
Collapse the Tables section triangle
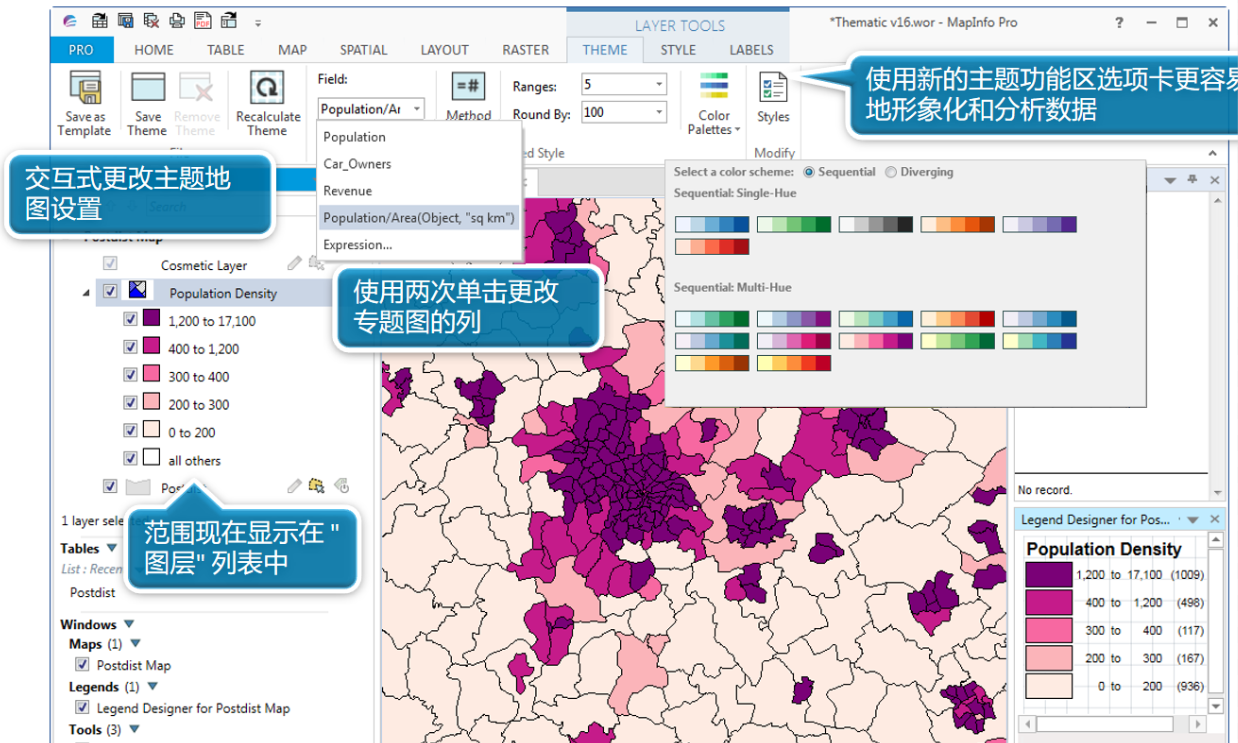pyautogui.click(x=112, y=548)
